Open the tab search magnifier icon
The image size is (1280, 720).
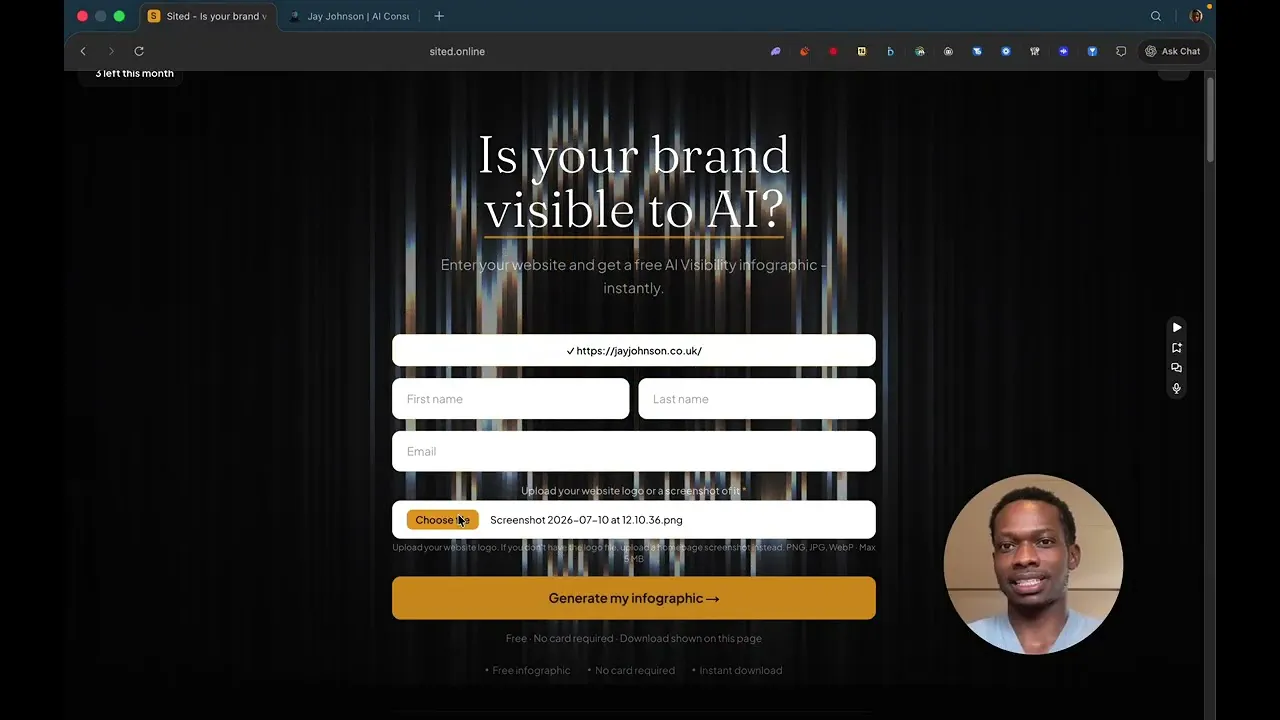(1156, 16)
